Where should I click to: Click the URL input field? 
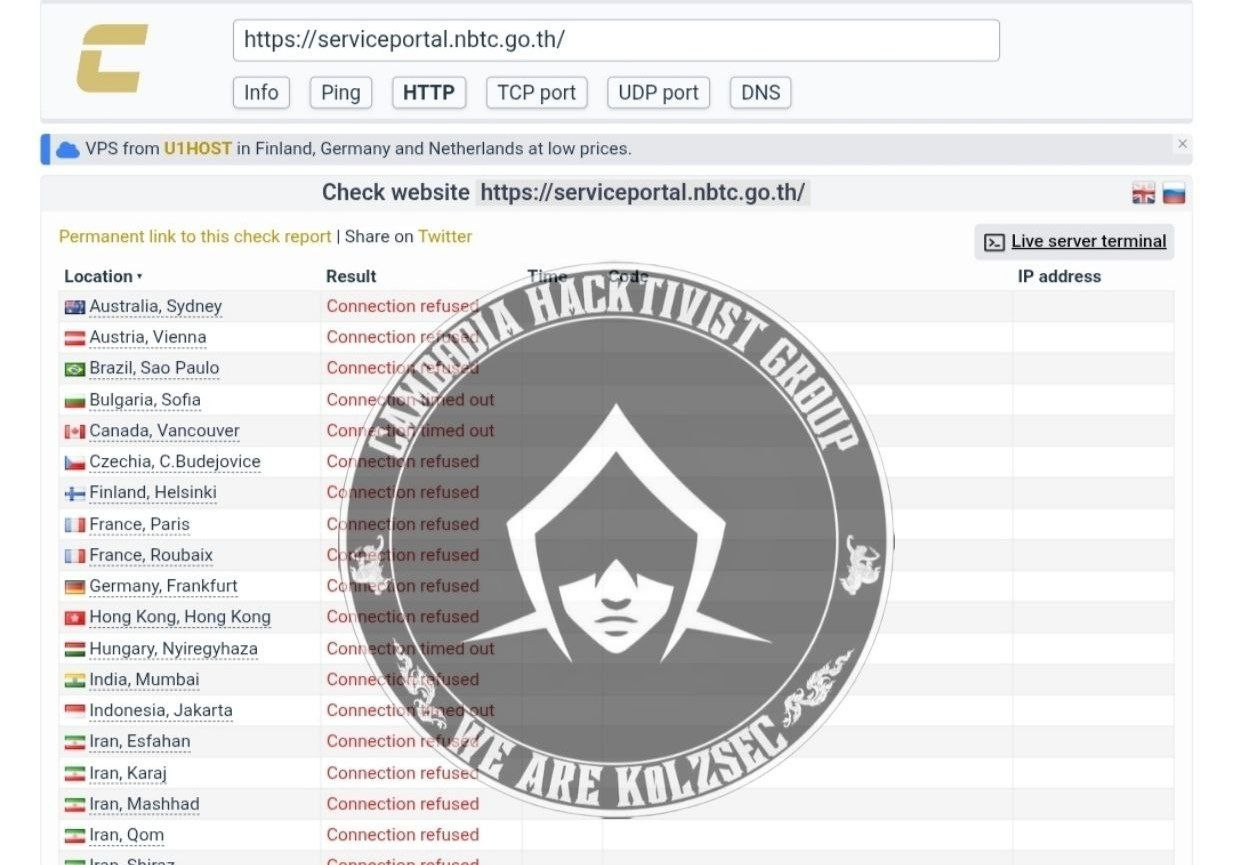pyautogui.click(x=616, y=40)
